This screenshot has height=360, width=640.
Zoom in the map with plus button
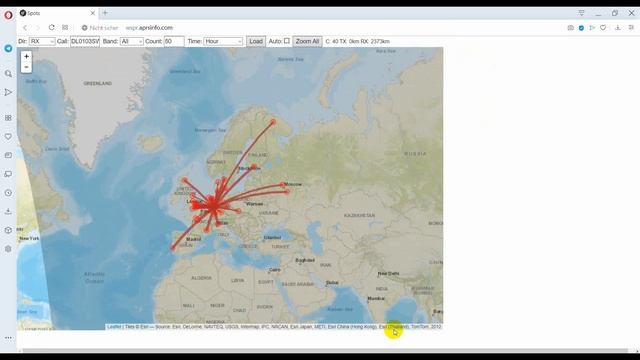click(x=27, y=56)
